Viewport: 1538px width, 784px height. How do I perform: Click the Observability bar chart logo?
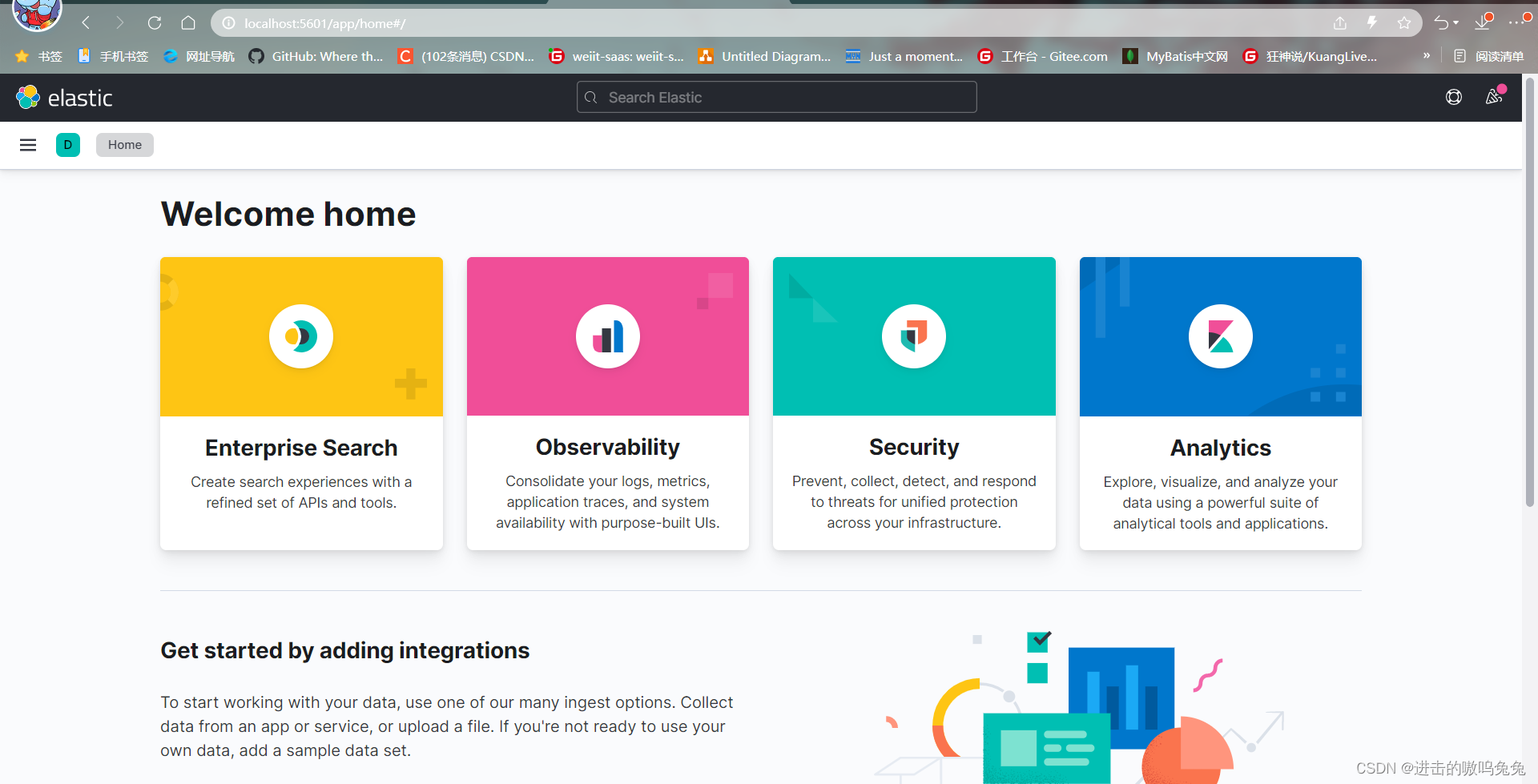point(608,336)
